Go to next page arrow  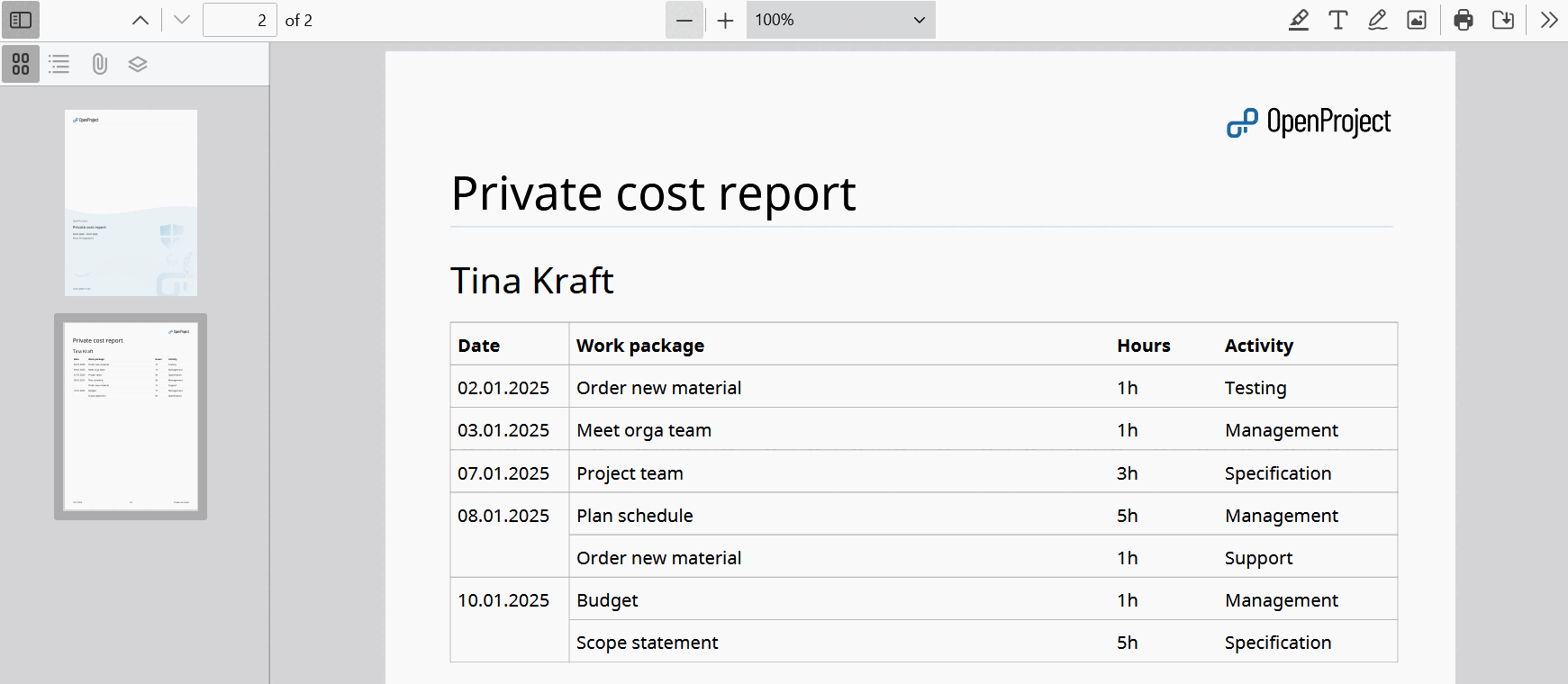pyautogui.click(x=182, y=20)
